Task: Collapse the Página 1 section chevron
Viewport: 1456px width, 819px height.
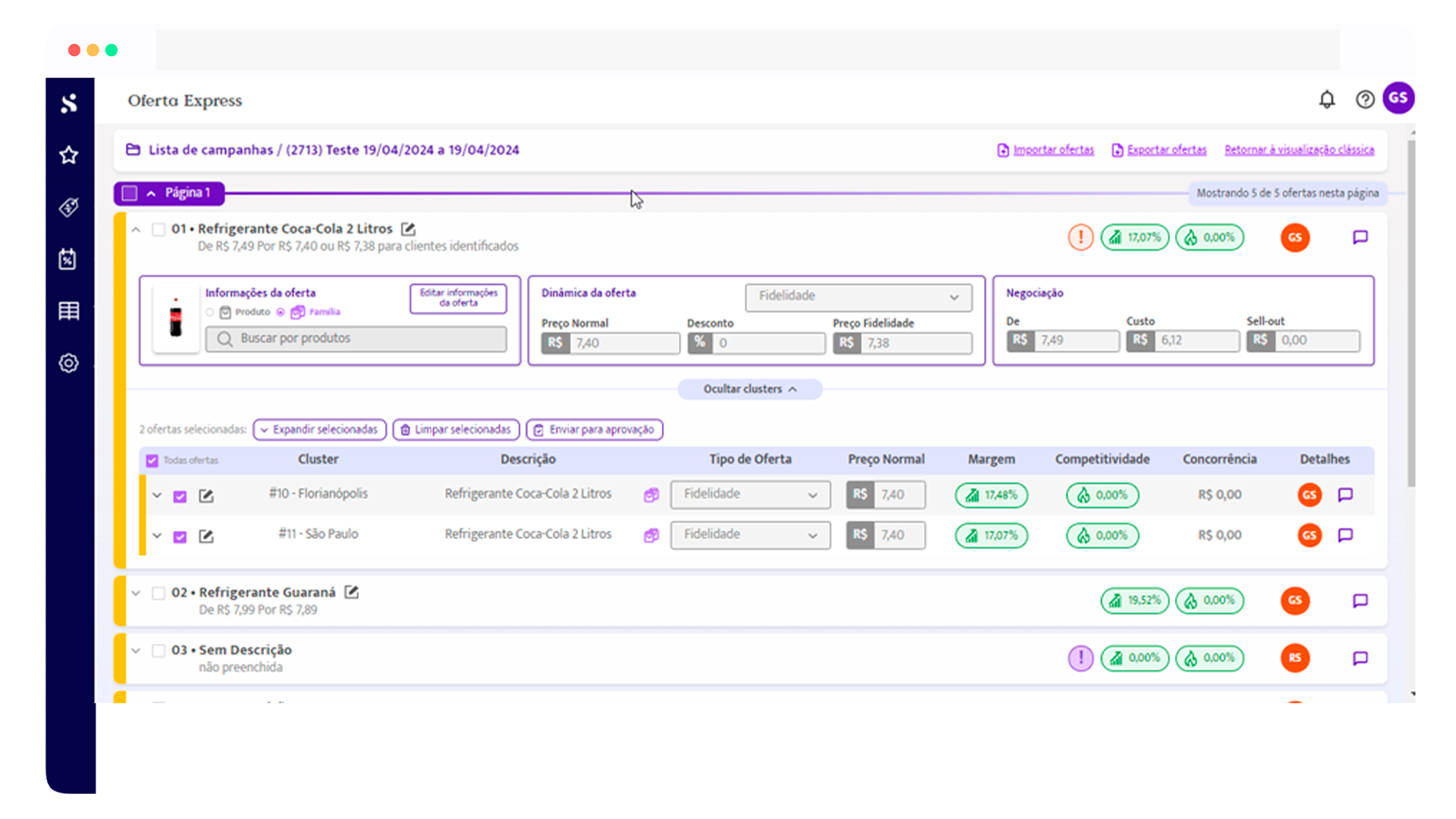Action: pyautogui.click(x=151, y=193)
